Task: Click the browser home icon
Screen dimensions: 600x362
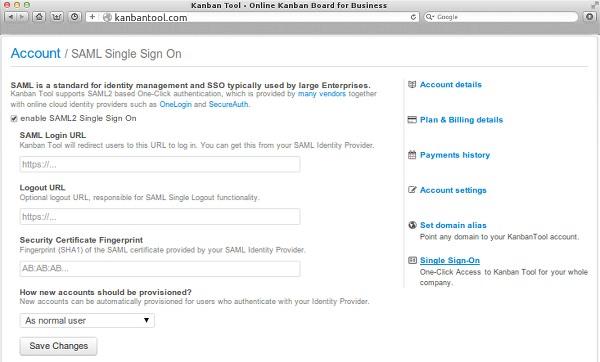Action: click(39, 17)
